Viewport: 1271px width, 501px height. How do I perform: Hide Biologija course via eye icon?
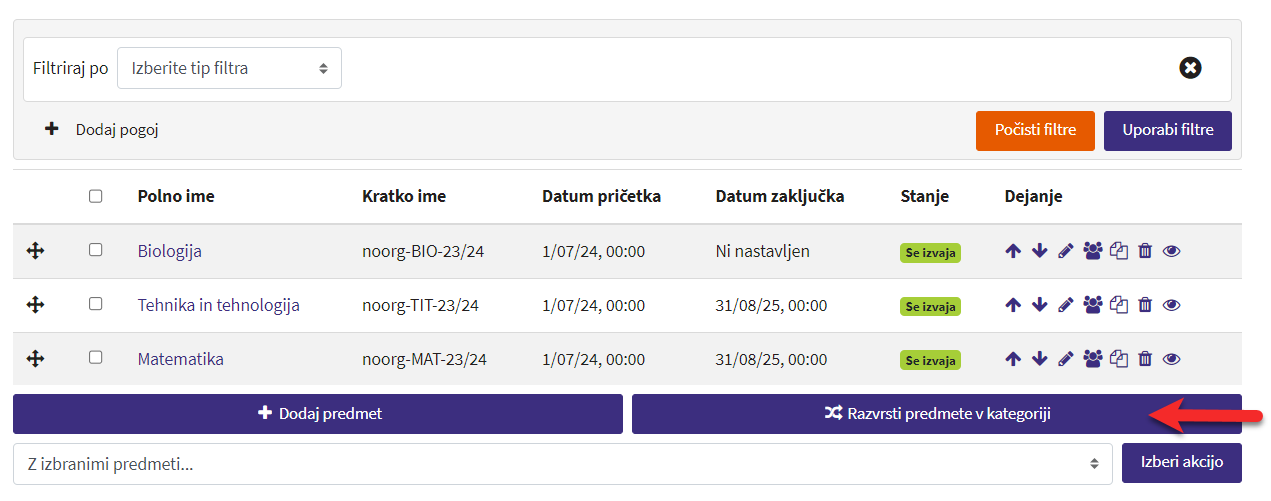[1172, 252]
